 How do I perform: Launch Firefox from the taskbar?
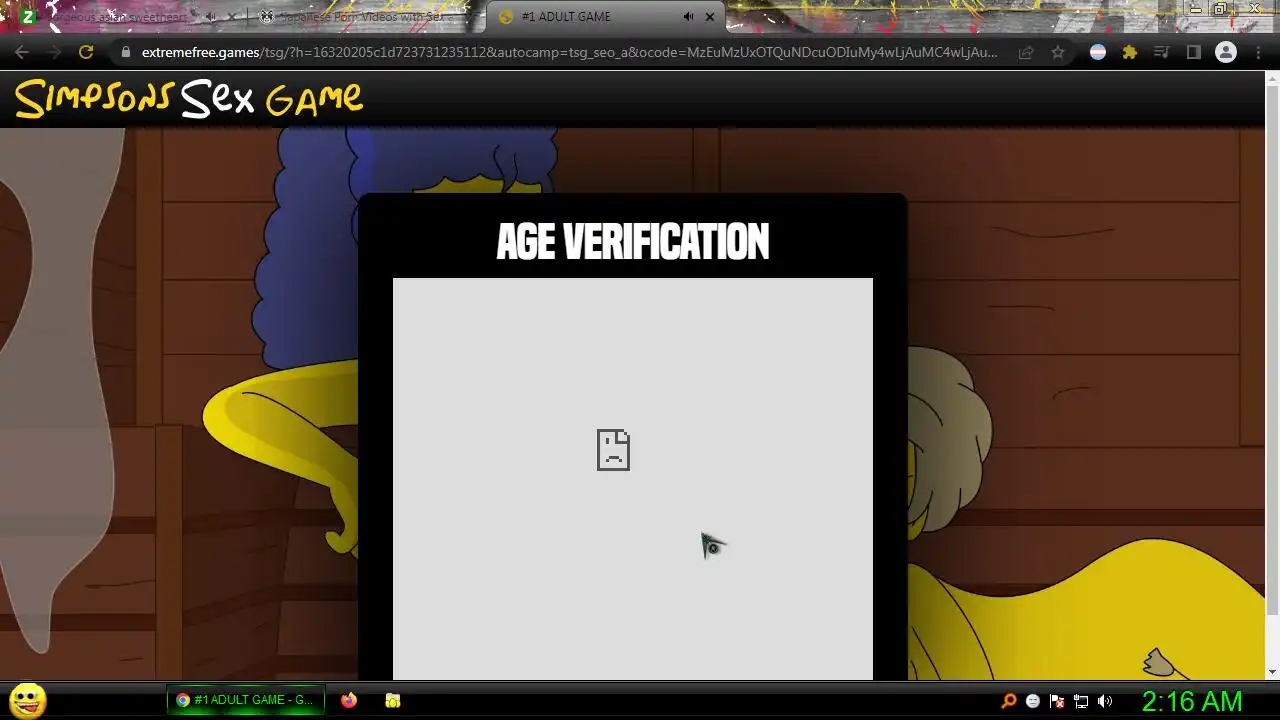click(348, 700)
